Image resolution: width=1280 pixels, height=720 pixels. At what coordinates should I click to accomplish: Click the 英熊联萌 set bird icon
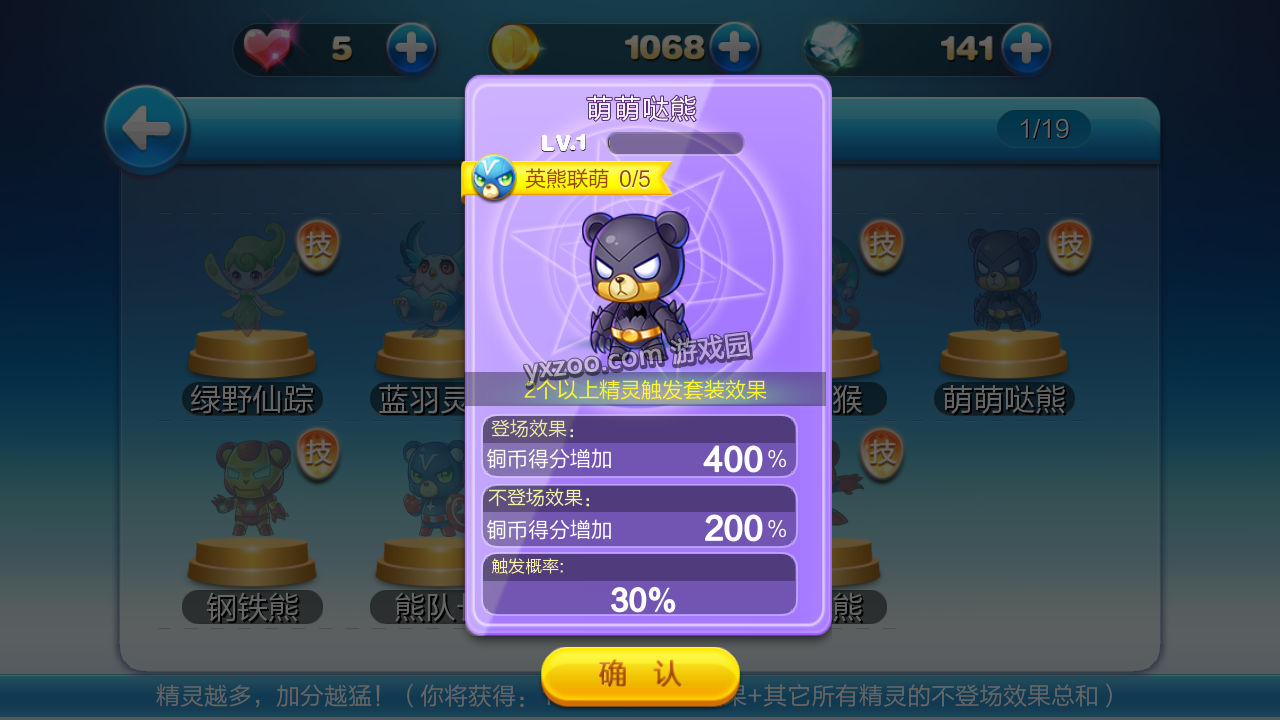pyautogui.click(x=493, y=178)
